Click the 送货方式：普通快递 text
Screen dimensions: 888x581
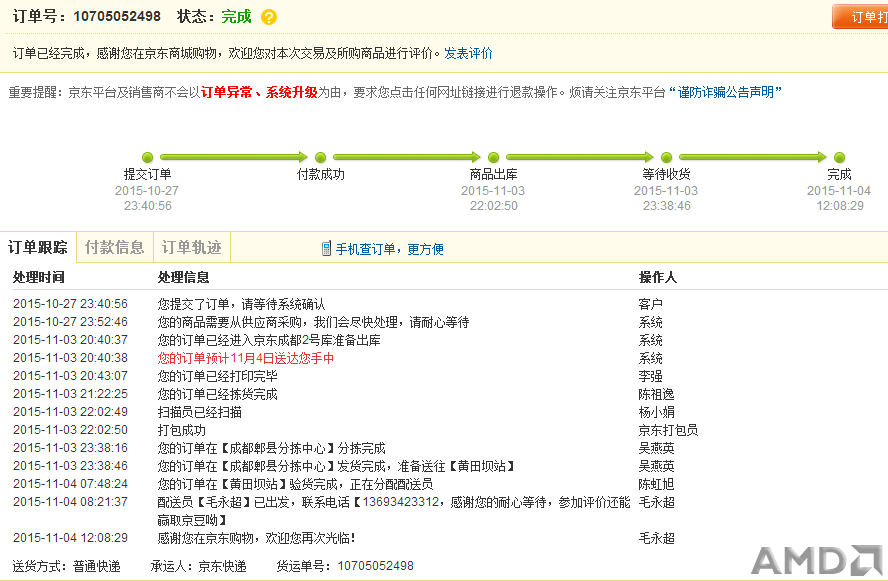[x=66, y=566]
